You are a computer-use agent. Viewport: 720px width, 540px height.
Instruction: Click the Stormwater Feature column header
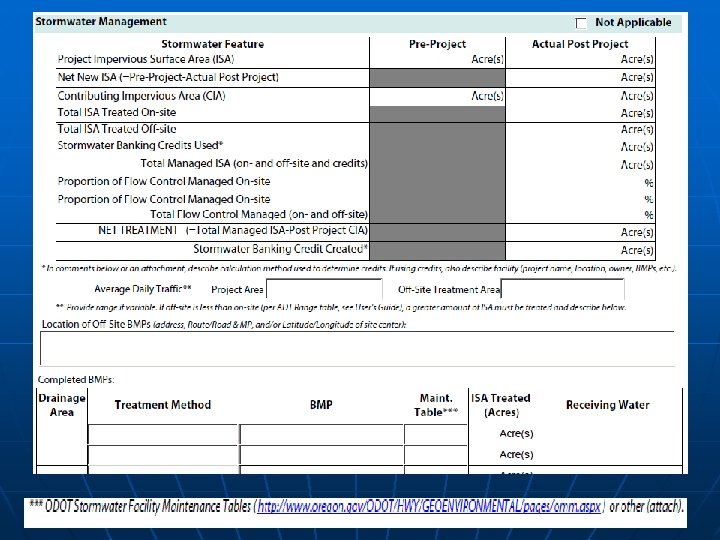[x=213, y=44]
